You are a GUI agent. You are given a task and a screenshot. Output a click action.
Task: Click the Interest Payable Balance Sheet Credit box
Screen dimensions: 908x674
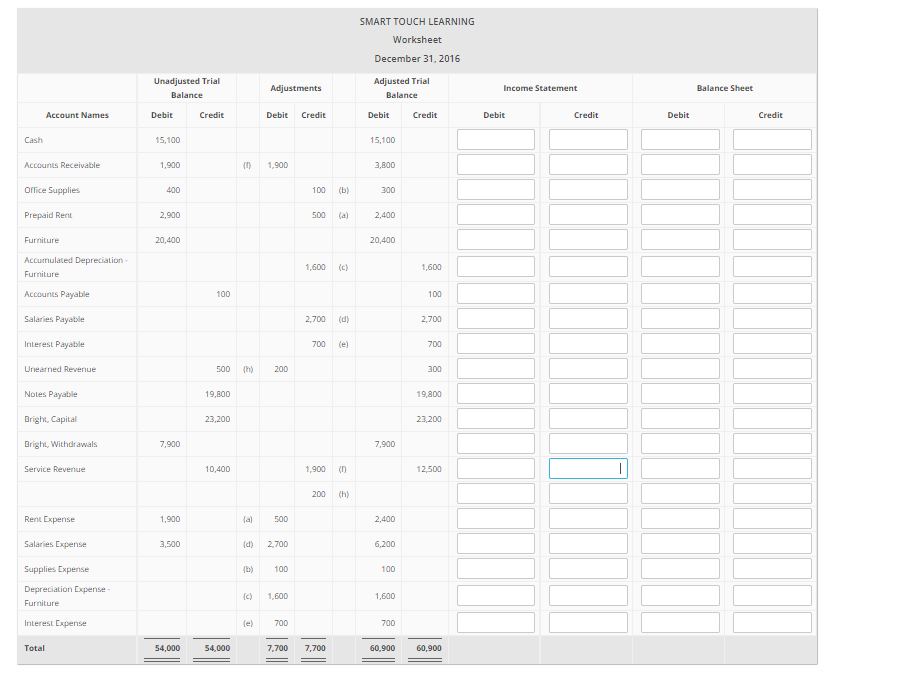click(770, 343)
